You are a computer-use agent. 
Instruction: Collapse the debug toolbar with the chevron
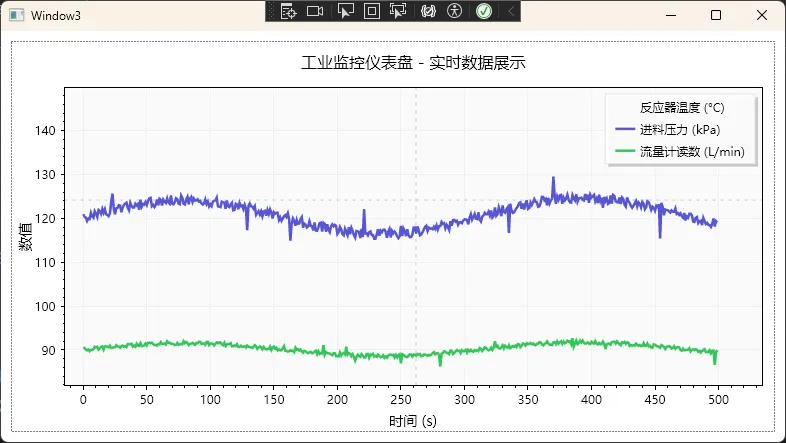511,11
